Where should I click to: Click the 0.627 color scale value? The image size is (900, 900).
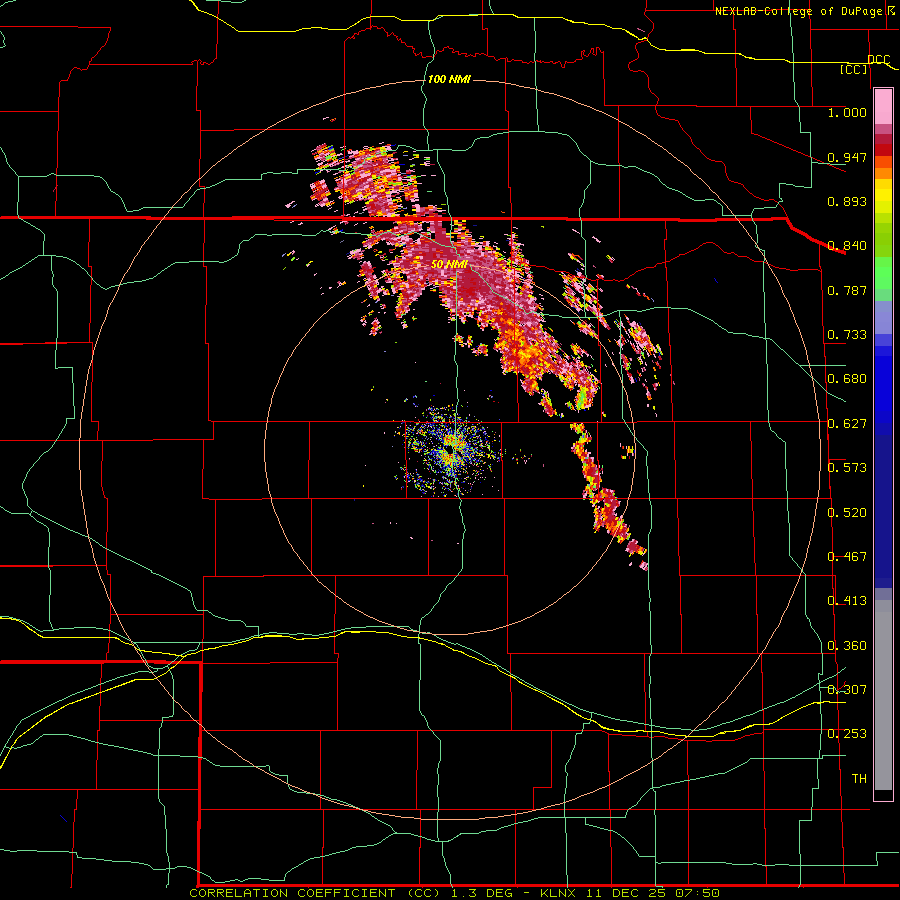847,424
